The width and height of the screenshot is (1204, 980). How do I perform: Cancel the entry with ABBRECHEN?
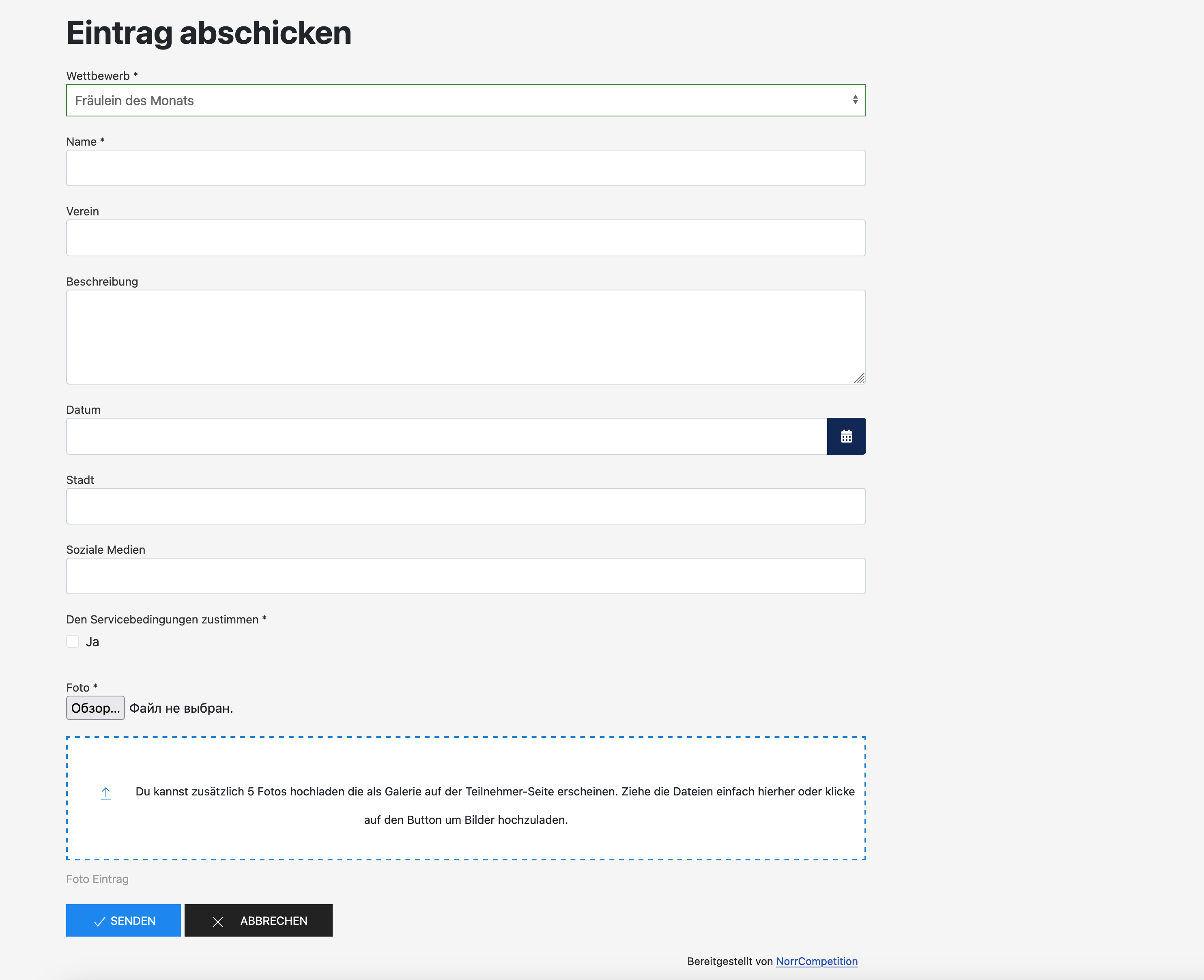258,920
